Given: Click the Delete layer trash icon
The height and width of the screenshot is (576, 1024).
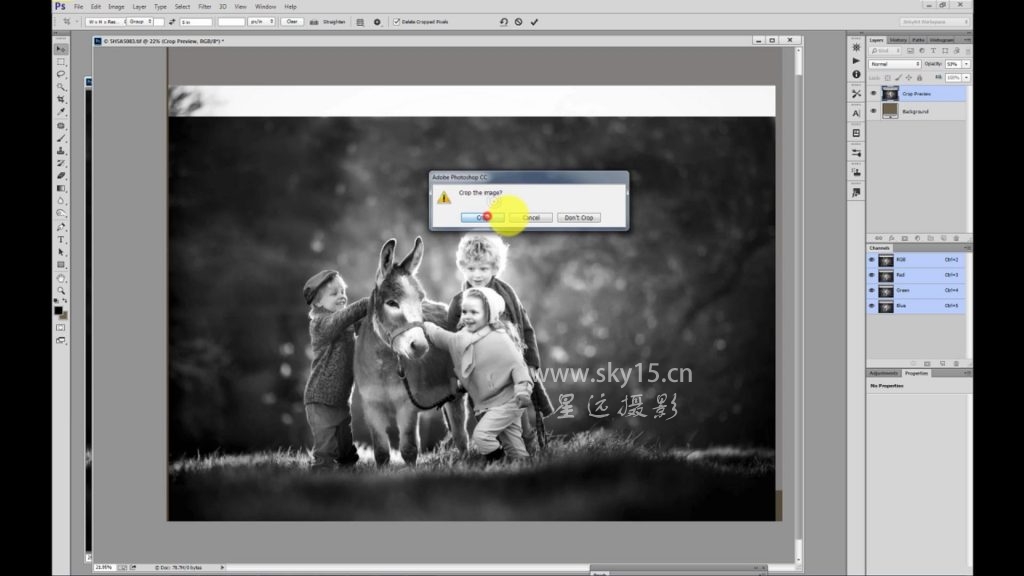Looking at the screenshot, I should click(x=956, y=238).
